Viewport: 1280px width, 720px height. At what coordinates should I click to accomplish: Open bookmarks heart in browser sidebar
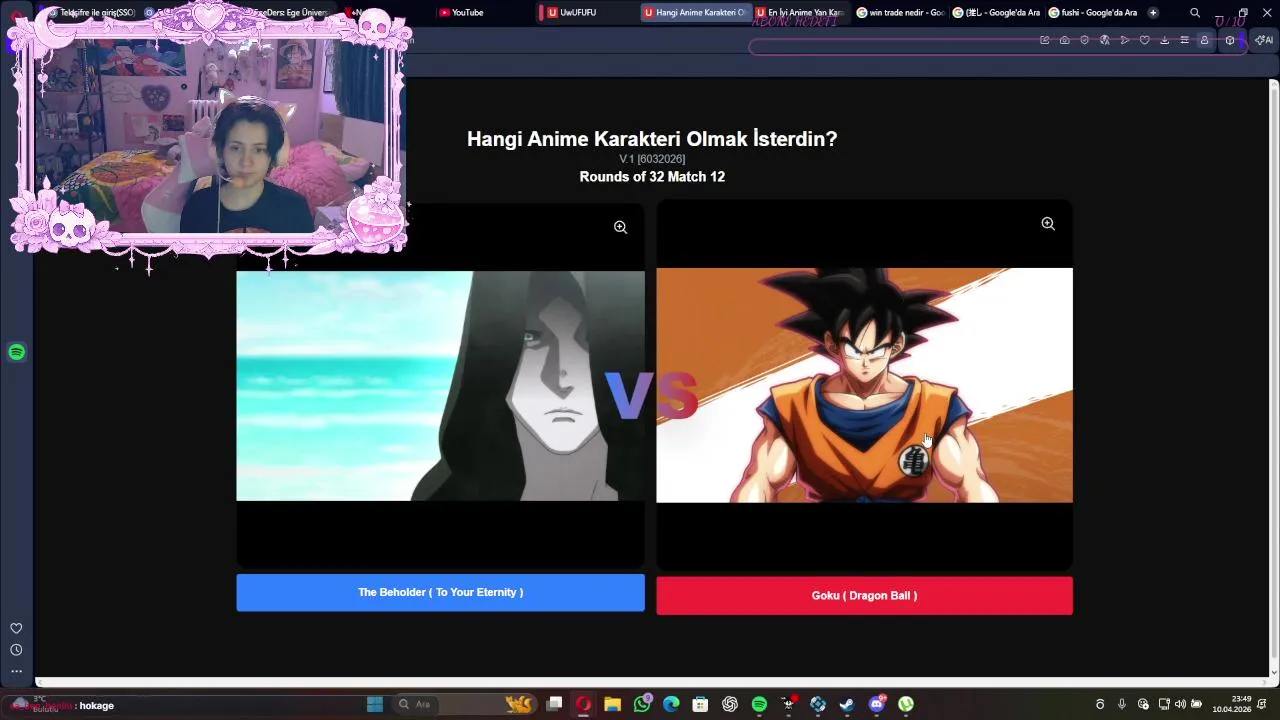[16, 628]
